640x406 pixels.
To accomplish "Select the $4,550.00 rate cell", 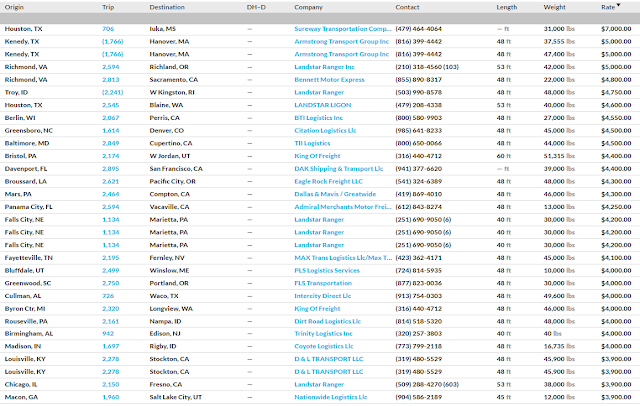I will pyautogui.click(x=616, y=118).
